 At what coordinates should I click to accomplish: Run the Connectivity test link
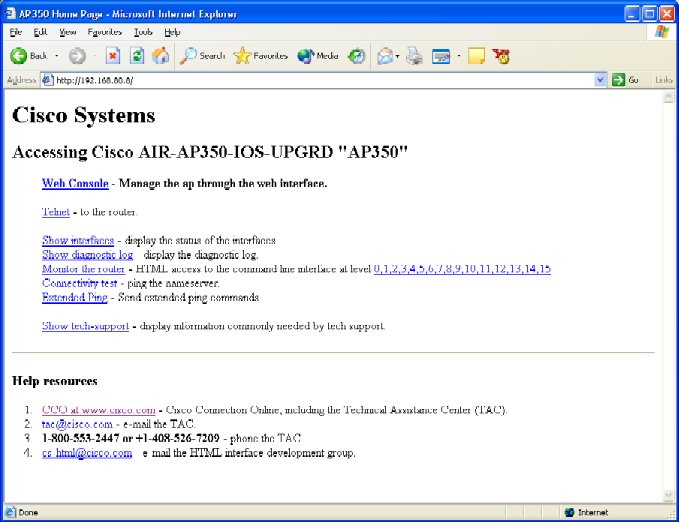[x=80, y=283]
